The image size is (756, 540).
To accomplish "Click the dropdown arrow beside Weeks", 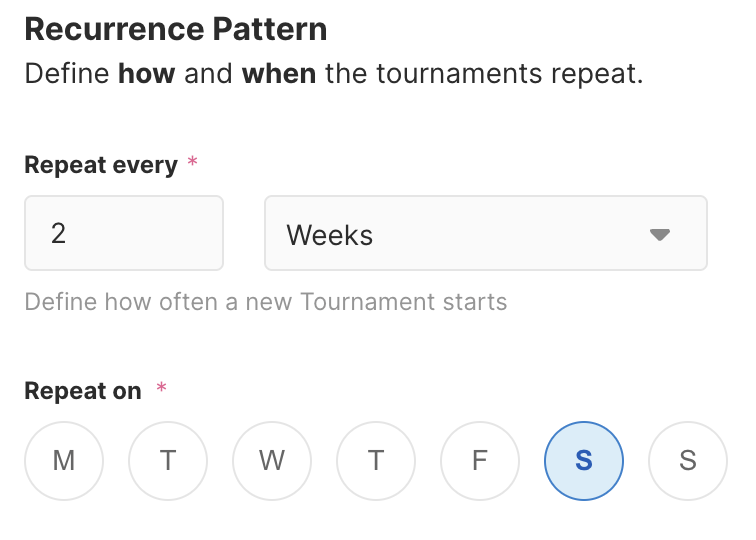I will 658,235.
